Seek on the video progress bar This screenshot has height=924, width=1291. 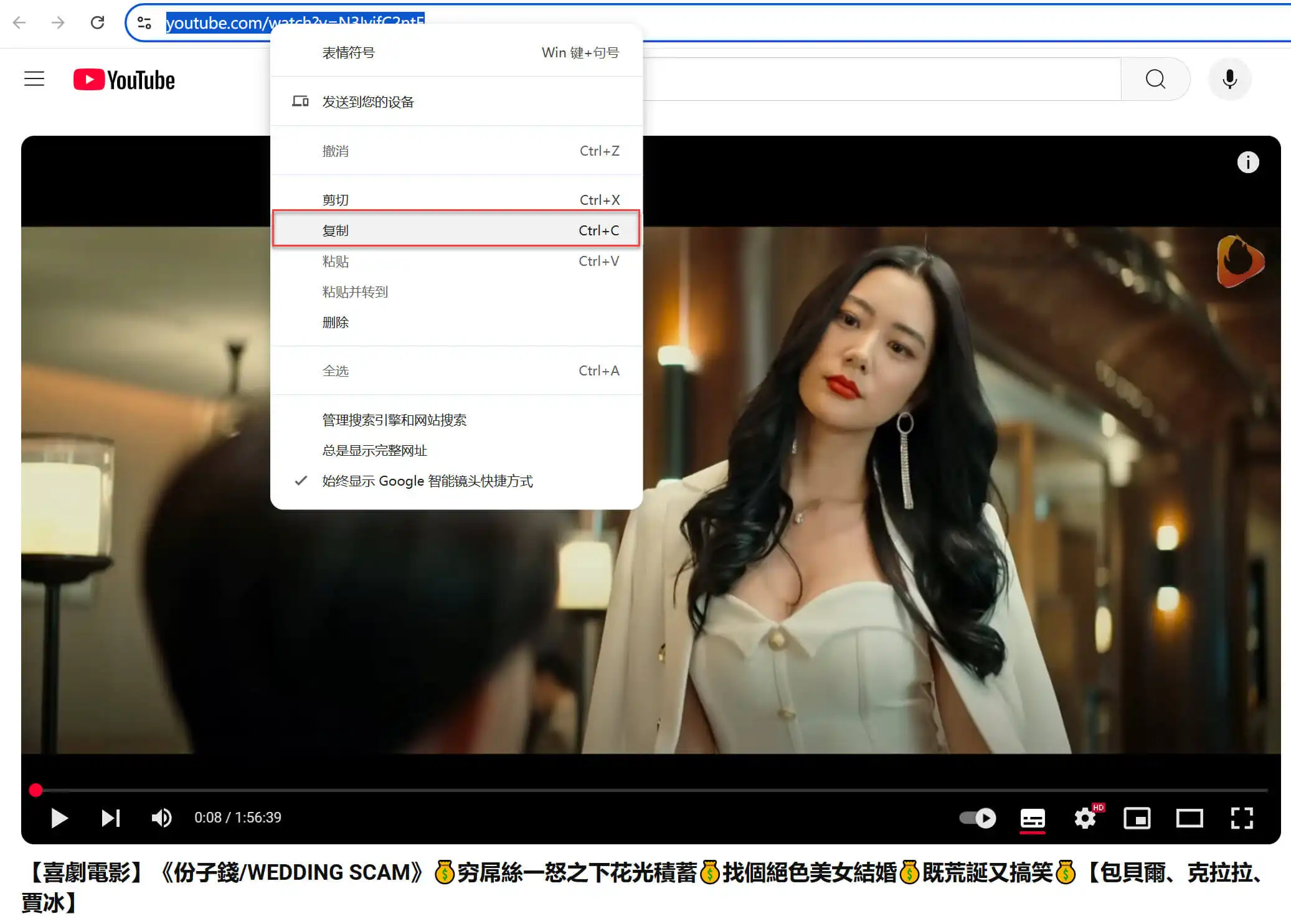(x=651, y=790)
